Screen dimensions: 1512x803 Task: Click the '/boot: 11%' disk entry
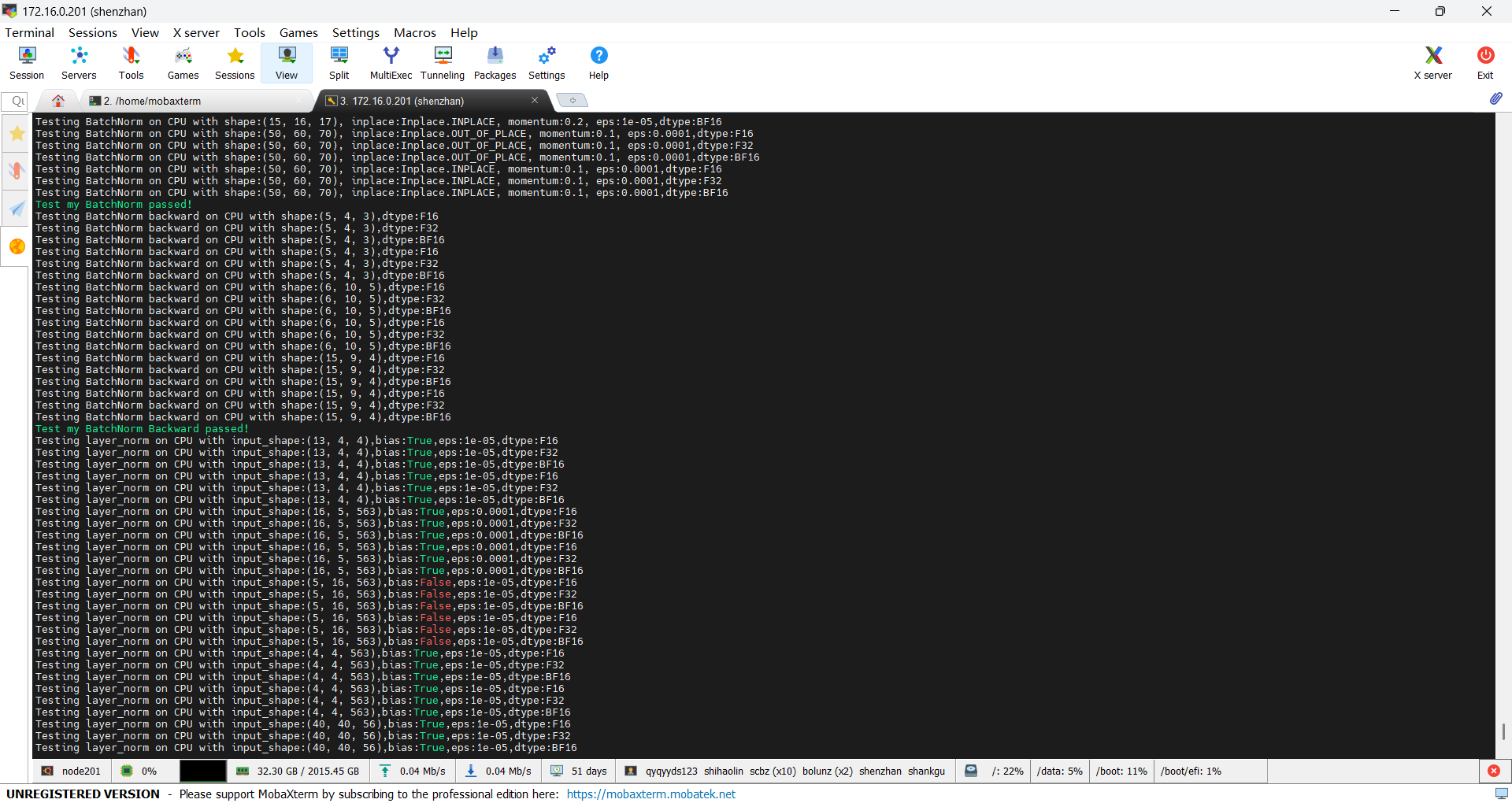pyautogui.click(x=1121, y=771)
